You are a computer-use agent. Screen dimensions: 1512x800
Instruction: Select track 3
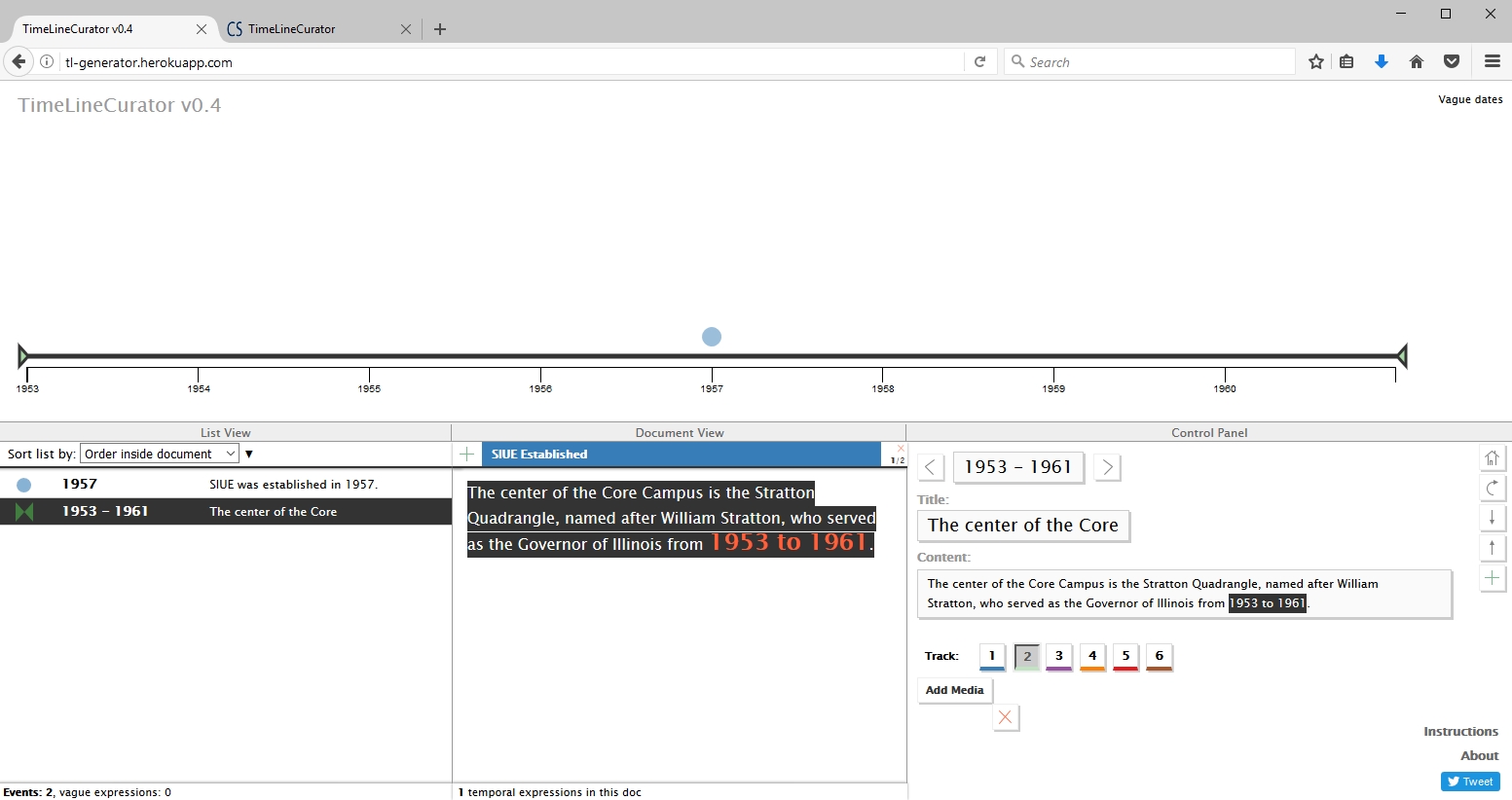click(x=1059, y=657)
